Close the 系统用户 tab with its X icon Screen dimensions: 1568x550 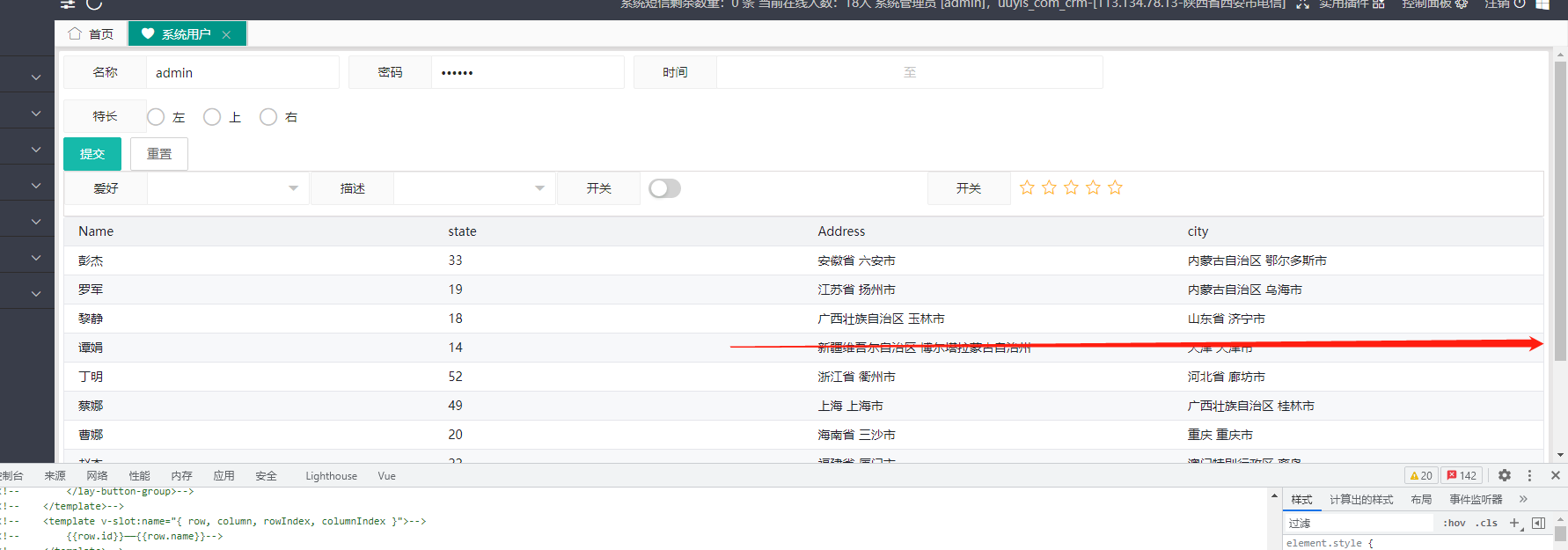[226, 34]
